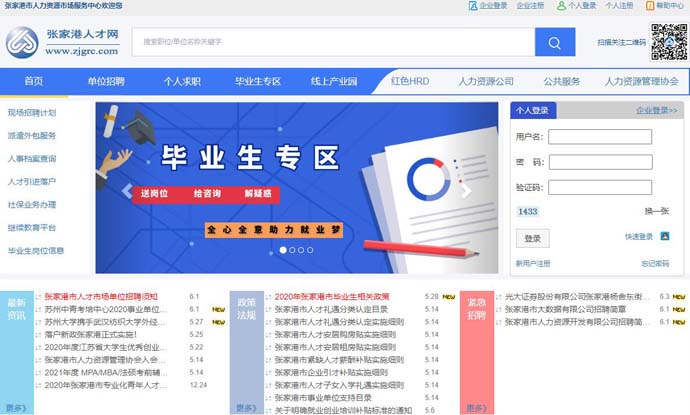690x415 pixels.
Task: Click 更多 under 最新资讯
Action: pyautogui.click(x=16, y=408)
